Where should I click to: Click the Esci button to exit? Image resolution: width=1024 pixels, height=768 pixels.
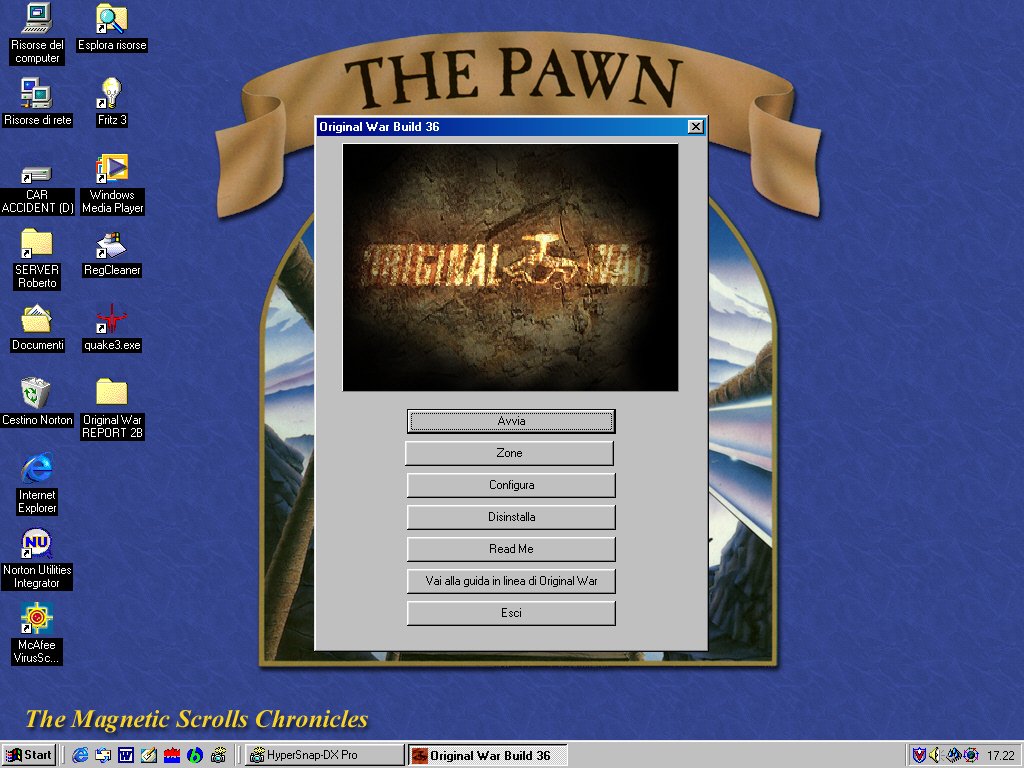(x=511, y=613)
